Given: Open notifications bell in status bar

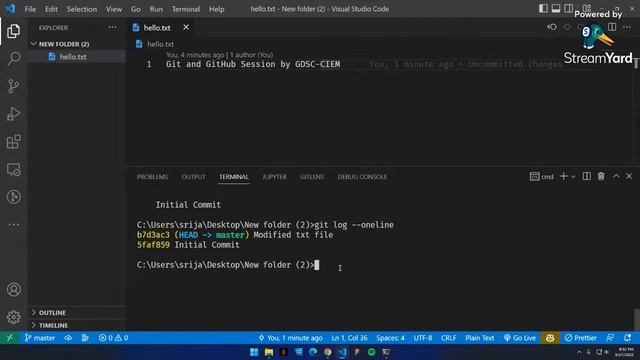Looking at the screenshot, I should click(x=627, y=338).
